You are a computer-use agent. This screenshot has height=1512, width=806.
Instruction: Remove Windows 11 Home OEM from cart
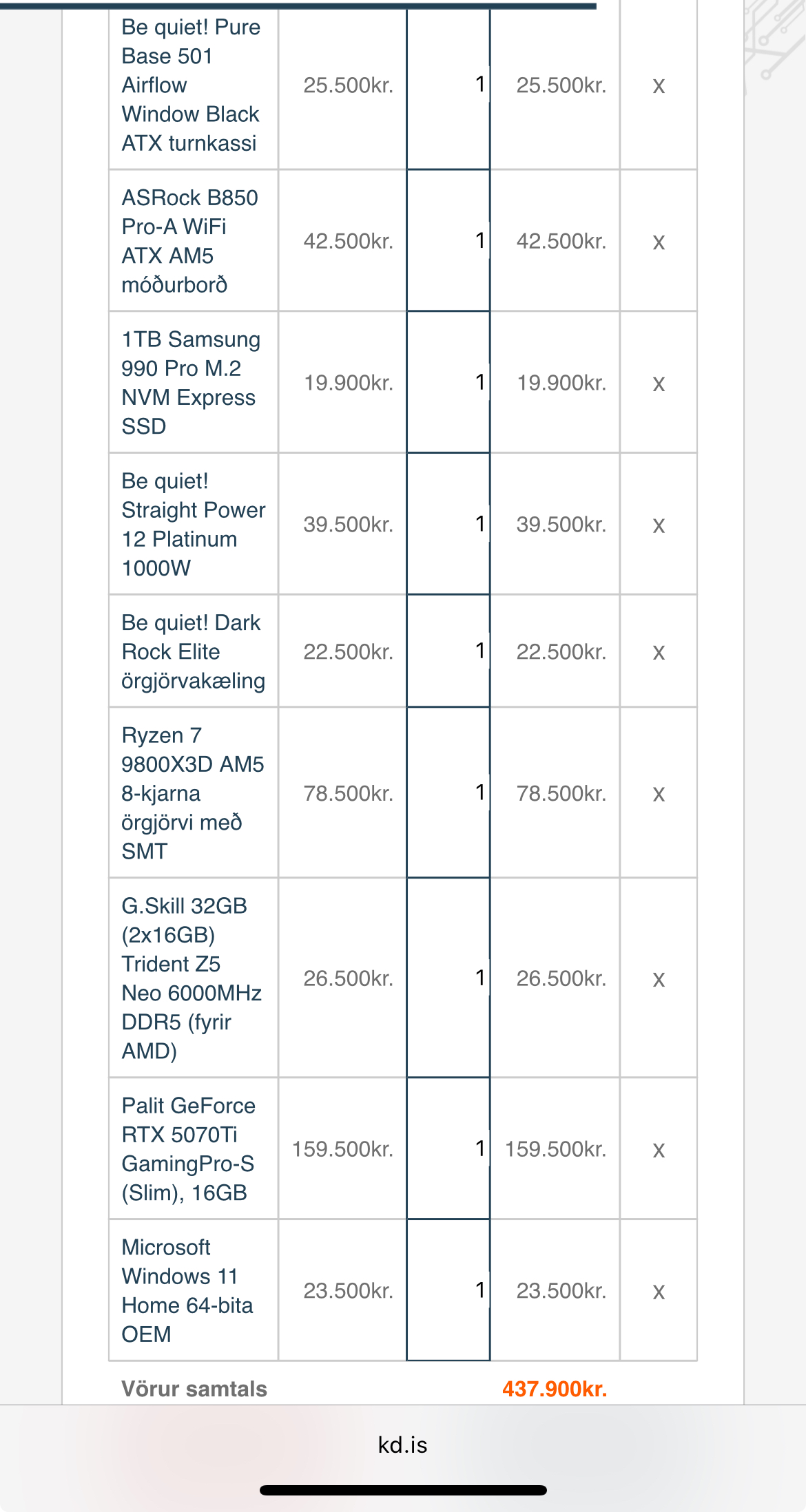pos(659,1292)
